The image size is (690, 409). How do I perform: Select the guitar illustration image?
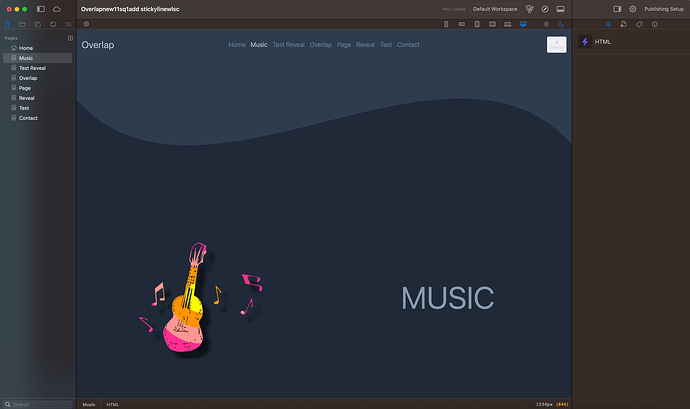click(201, 298)
